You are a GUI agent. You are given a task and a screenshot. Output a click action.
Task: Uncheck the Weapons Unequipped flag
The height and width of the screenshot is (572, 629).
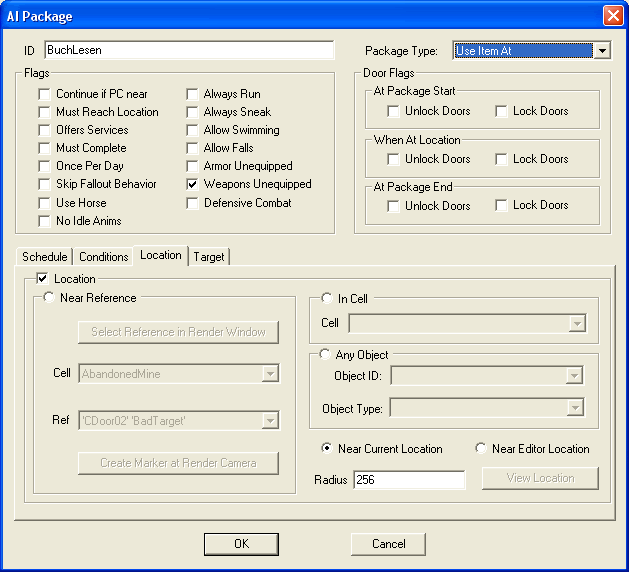tap(194, 184)
